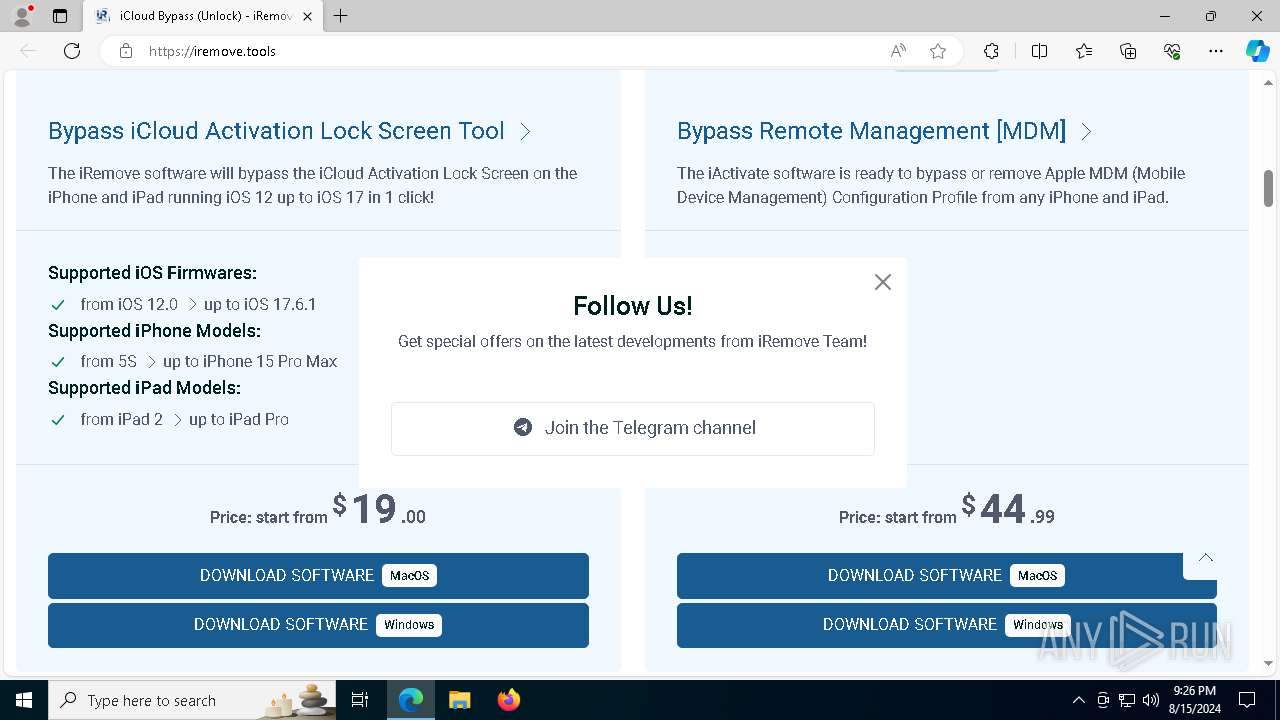Open Collections panel
1280x720 pixels.
point(1128,51)
